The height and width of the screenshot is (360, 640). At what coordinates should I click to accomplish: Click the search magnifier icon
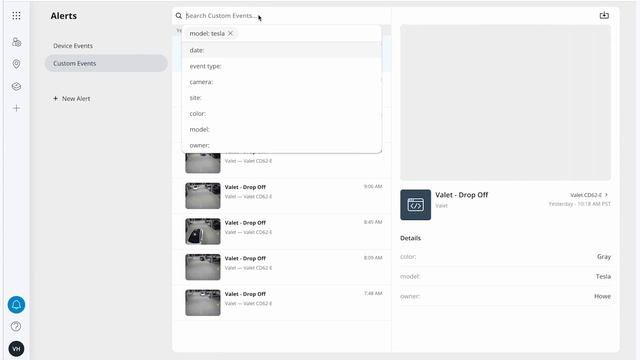click(x=179, y=16)
